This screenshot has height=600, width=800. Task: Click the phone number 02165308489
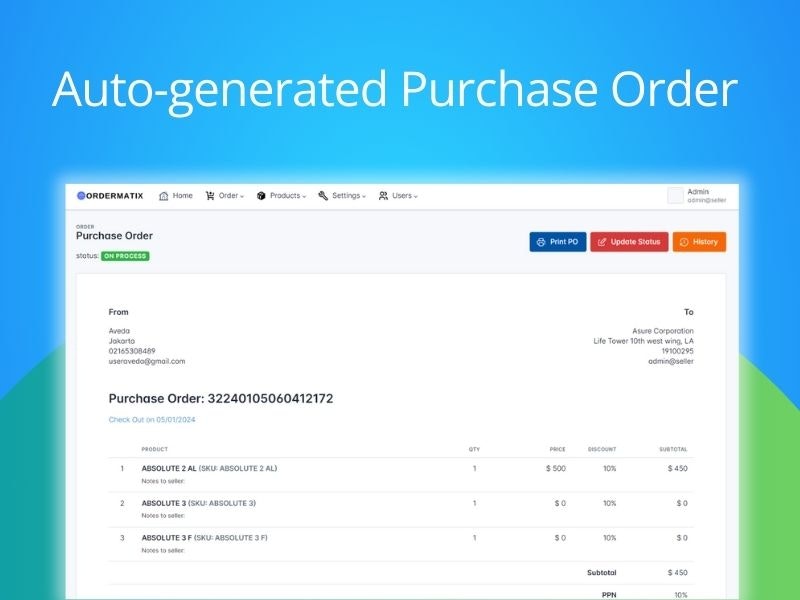[x=132, y=351]
